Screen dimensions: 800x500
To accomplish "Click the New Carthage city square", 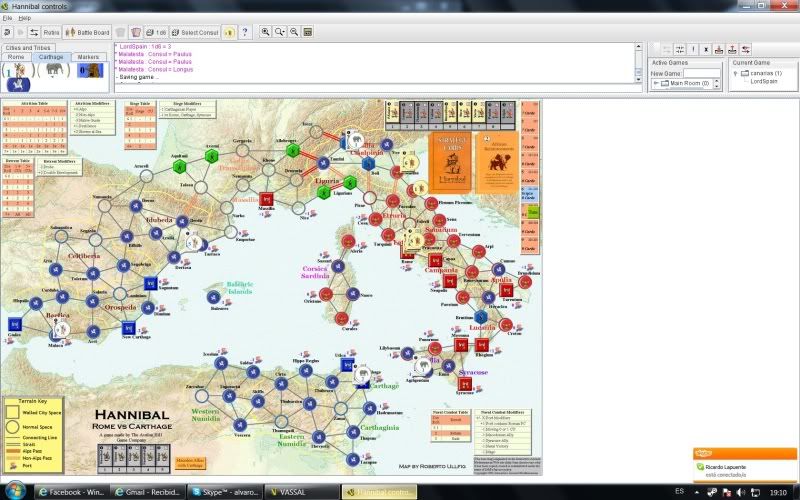I will click(128, 327).
